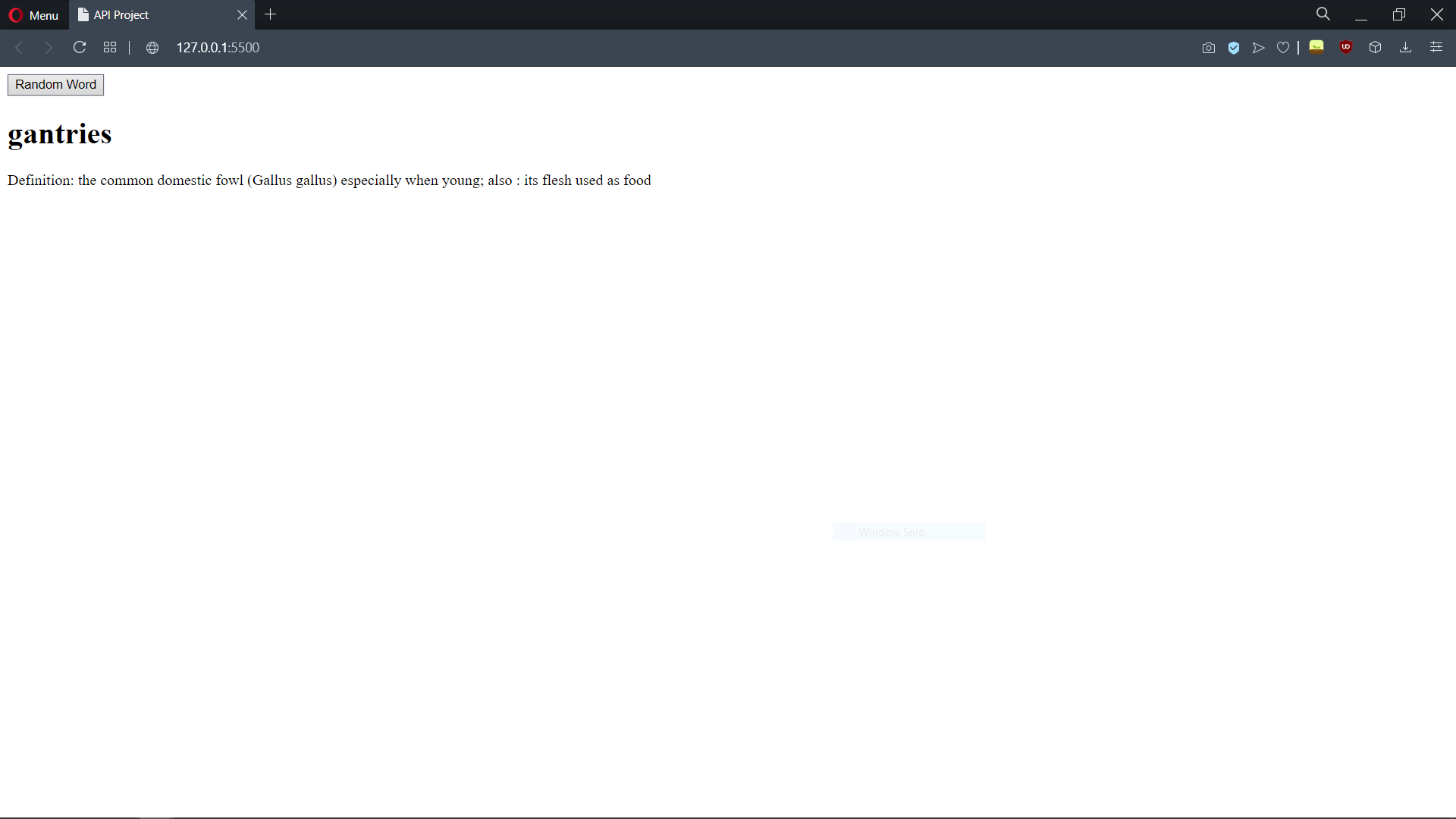This screenshot has height=819, width=1456.
Task: Open Speed Dial start page grid
Action: 110,48
